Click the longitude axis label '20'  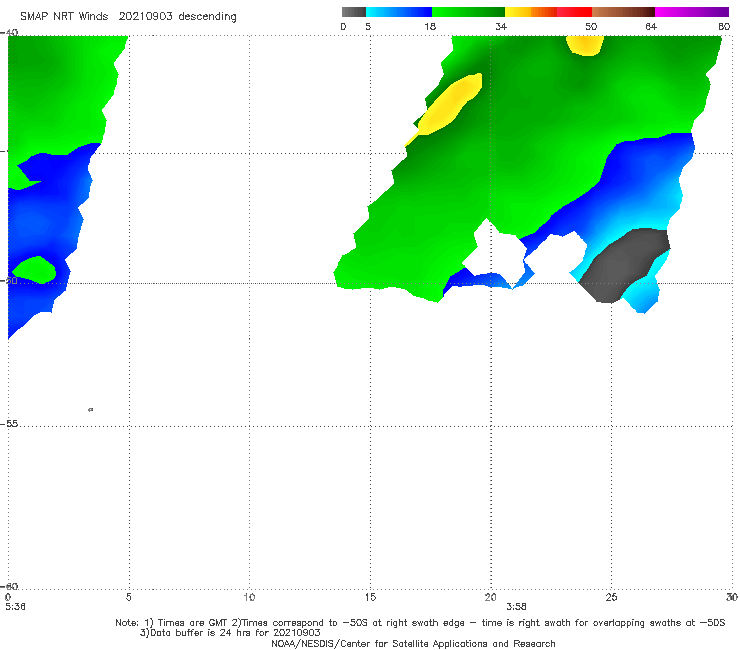pyautogui.click(x=490, y=598)
